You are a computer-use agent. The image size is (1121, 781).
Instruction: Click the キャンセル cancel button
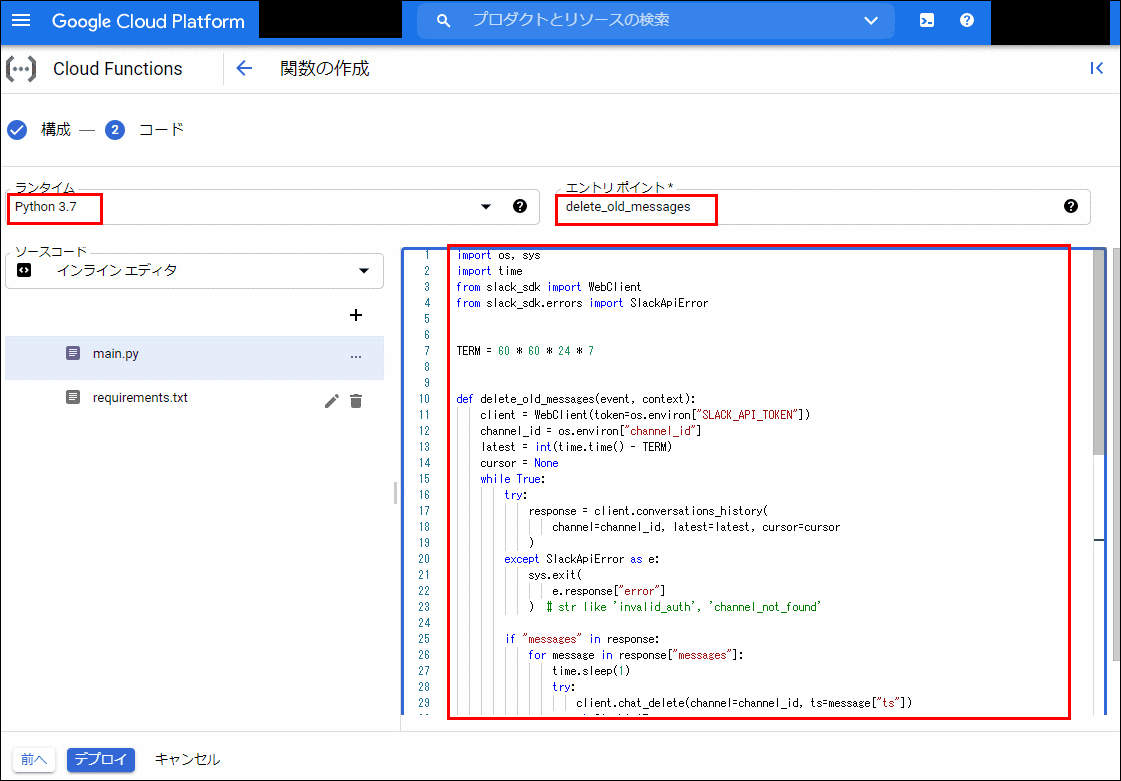pos(187,760)
